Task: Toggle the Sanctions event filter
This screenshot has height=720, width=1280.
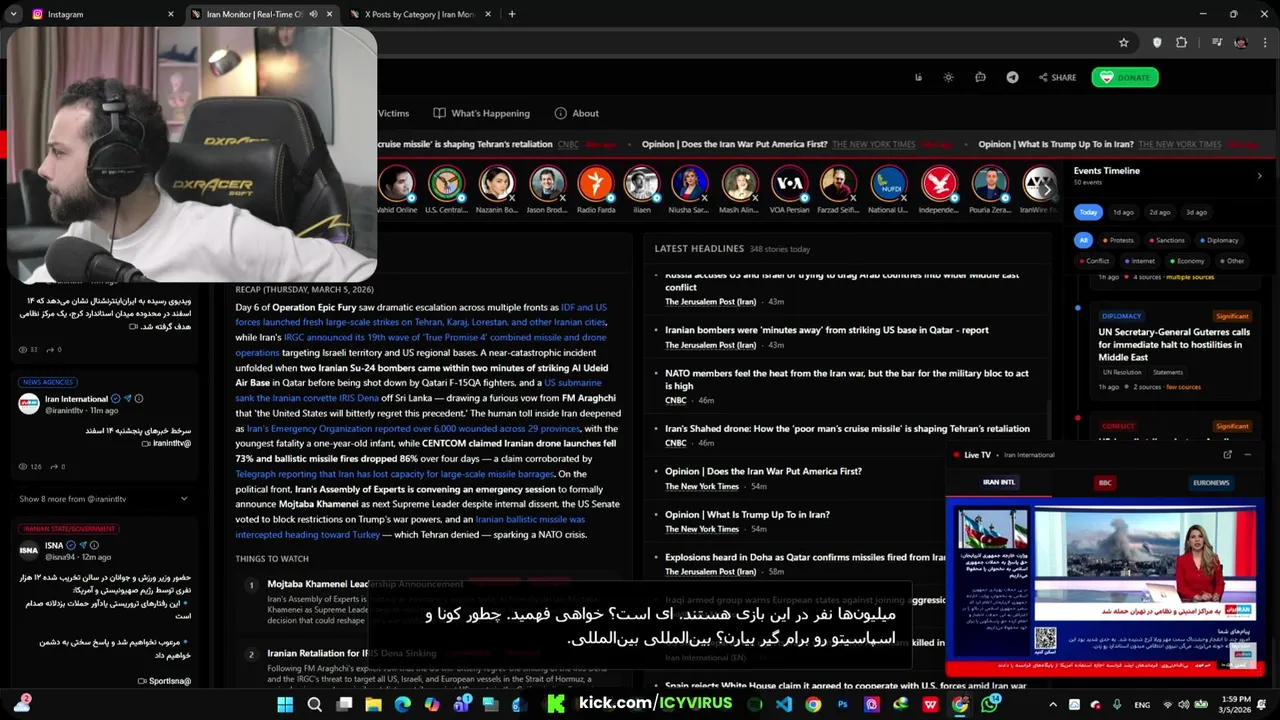Action: click(x=1166, y=240)
